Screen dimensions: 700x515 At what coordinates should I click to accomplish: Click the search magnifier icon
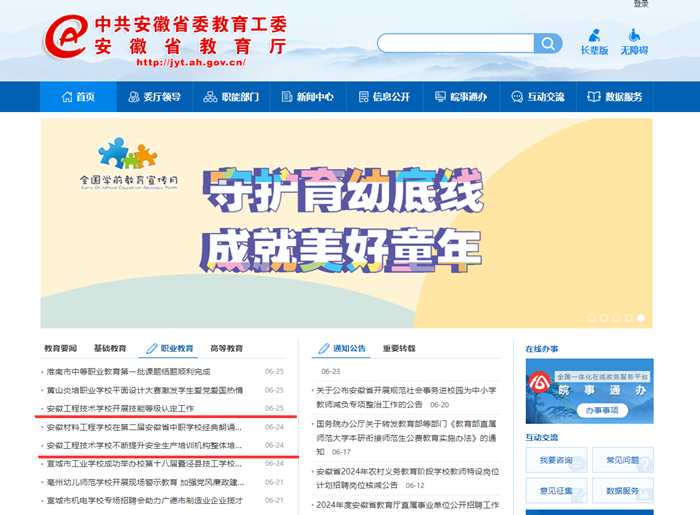(x=548, y=43)
